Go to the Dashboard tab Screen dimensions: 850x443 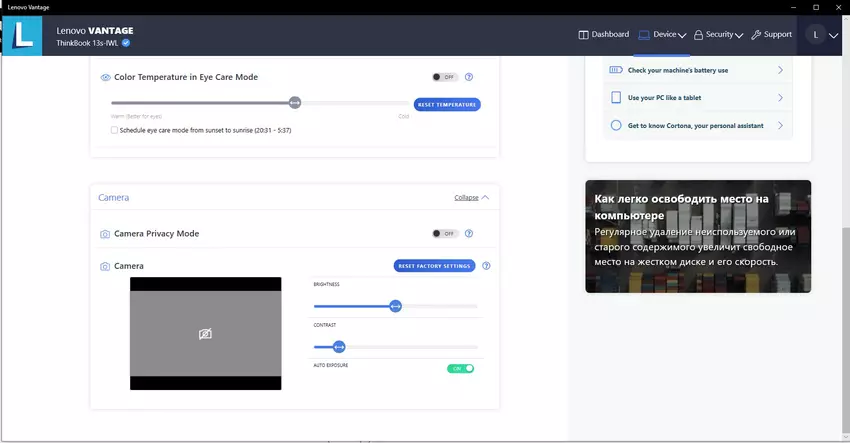[604, 35]
